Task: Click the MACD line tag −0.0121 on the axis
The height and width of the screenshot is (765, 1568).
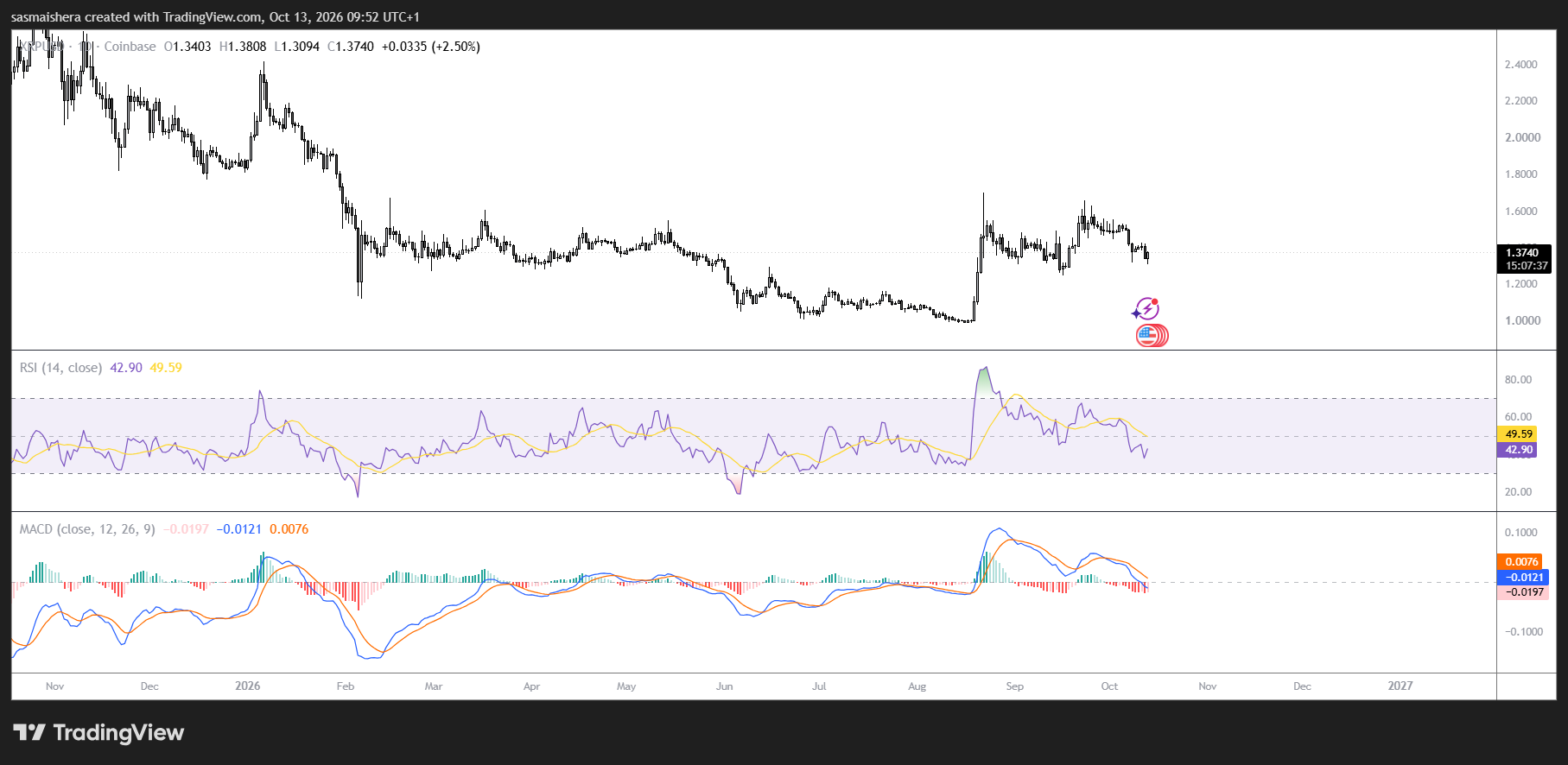Action: click(1522, 578)
